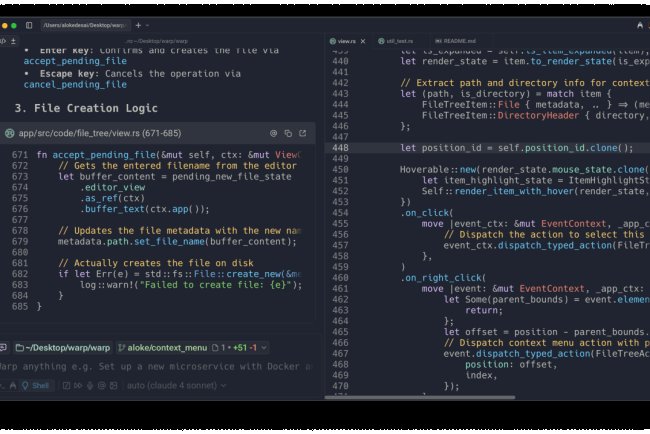Open the auto (claude 4 sonnet) model dropdown
The image size is (650, 434).
point(176,386)
